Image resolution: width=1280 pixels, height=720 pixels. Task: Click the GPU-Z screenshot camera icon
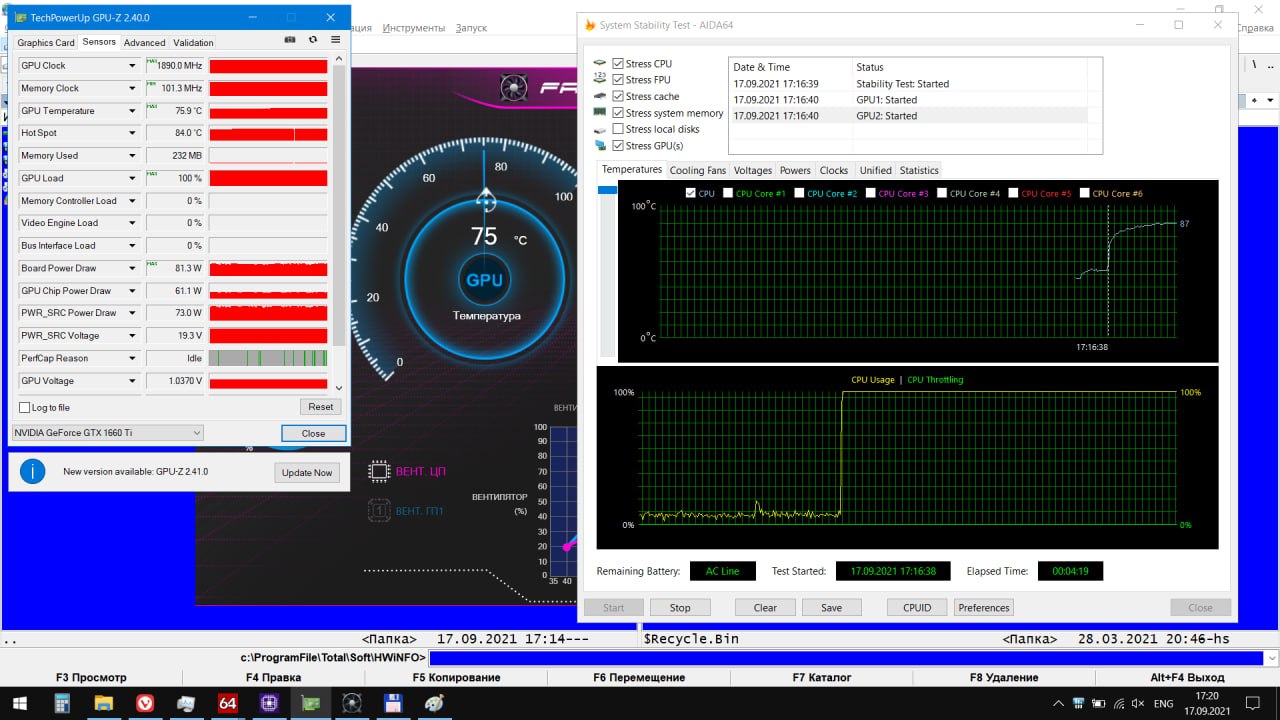tap(290, 41)
